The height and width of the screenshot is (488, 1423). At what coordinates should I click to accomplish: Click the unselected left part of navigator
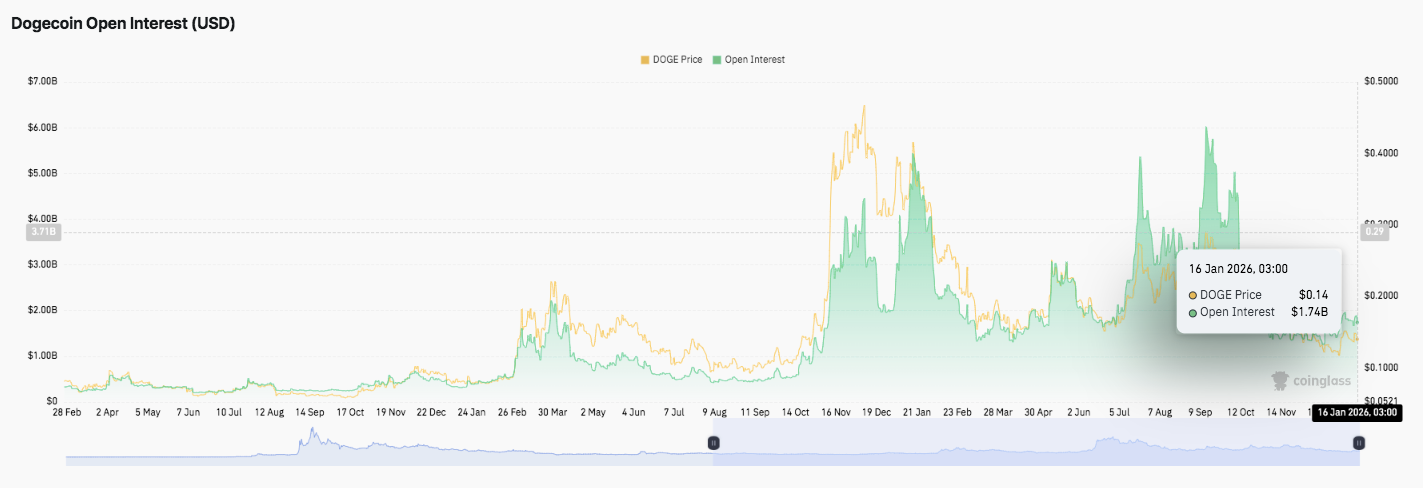point(388,442)
